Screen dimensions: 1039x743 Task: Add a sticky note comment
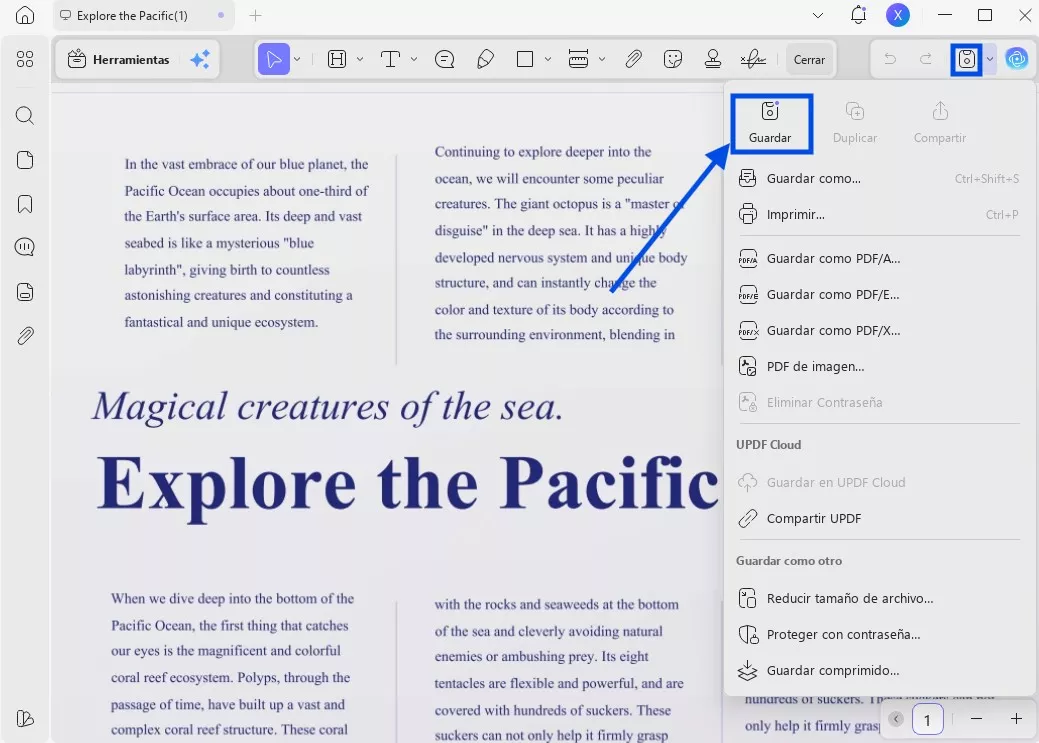pos(444,60)
